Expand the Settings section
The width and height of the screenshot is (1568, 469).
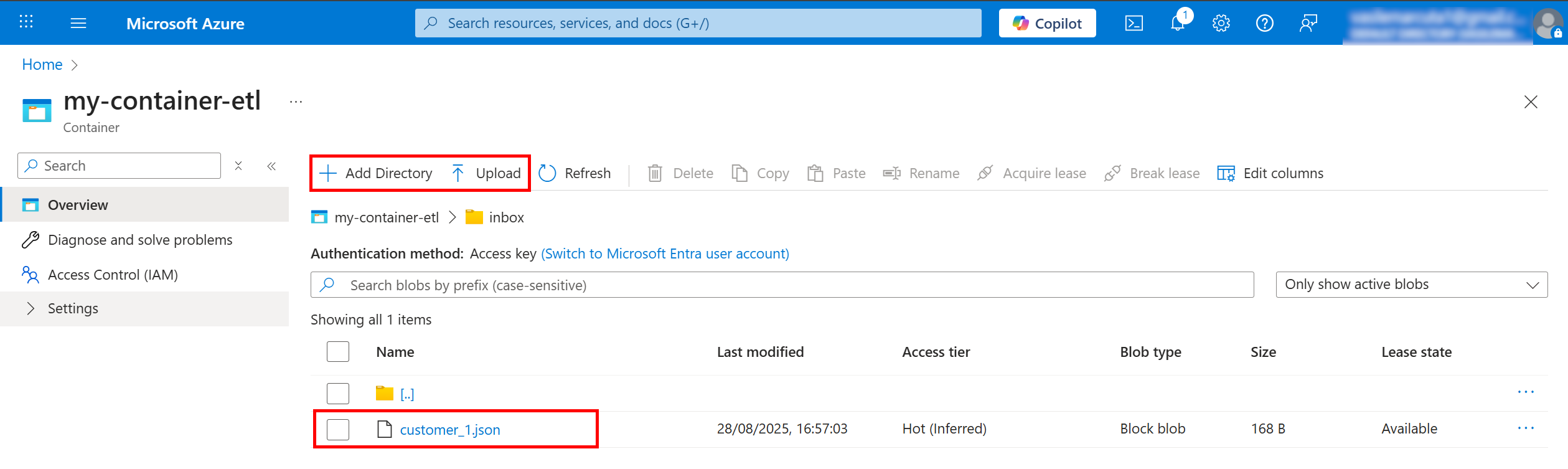pos(145,308)
